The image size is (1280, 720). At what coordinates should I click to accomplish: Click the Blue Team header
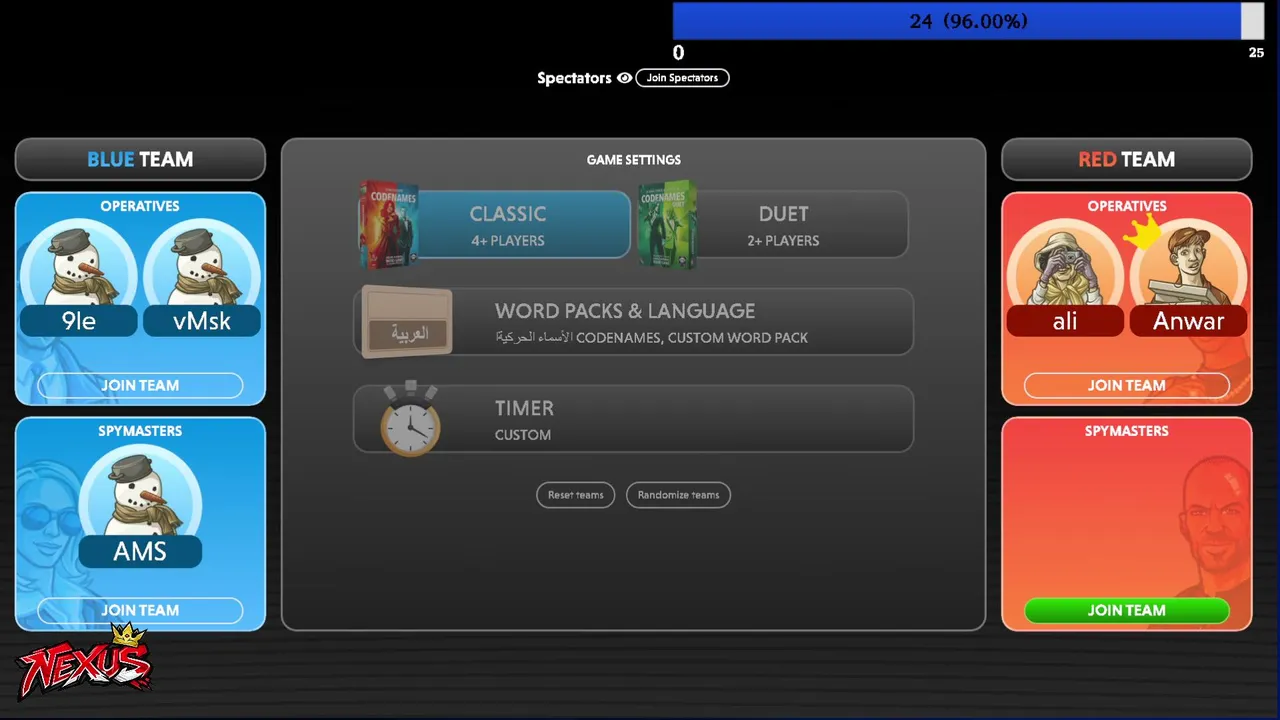point(140,159)
